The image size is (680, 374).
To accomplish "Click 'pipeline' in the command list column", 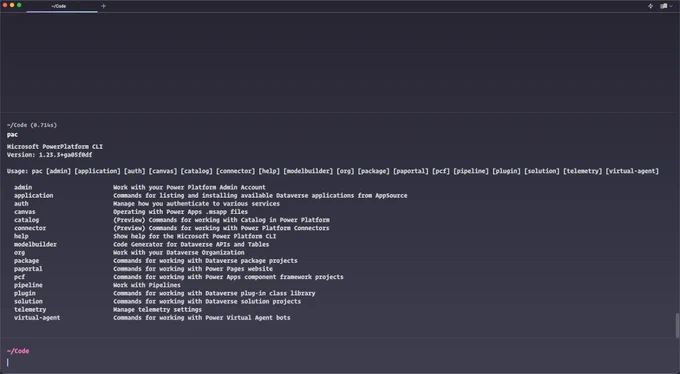I will pos(28,285).
